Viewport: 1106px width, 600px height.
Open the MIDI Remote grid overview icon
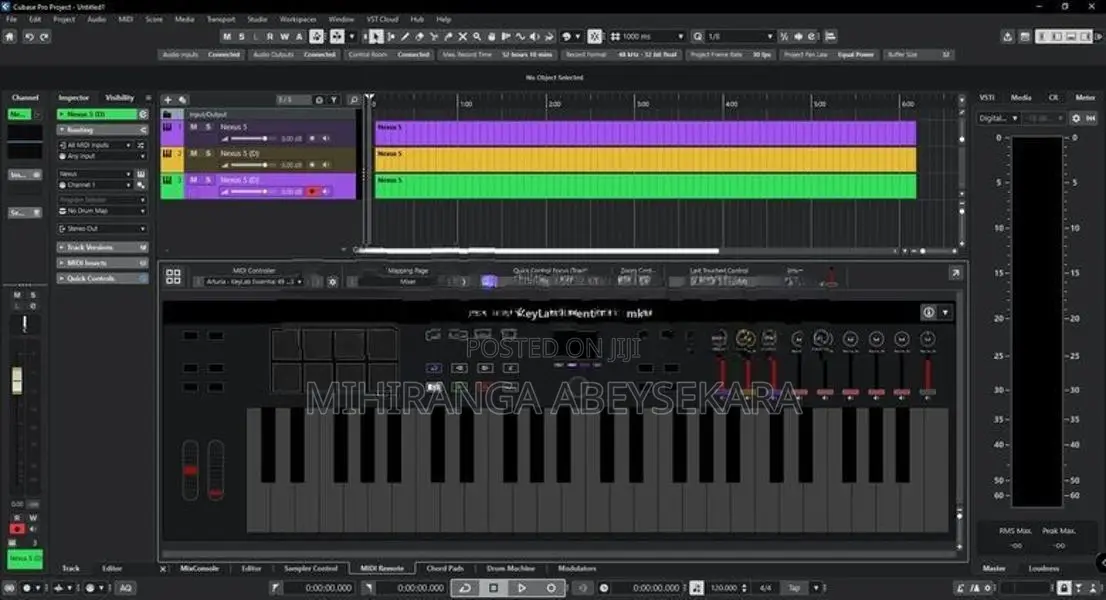(173, 276)
